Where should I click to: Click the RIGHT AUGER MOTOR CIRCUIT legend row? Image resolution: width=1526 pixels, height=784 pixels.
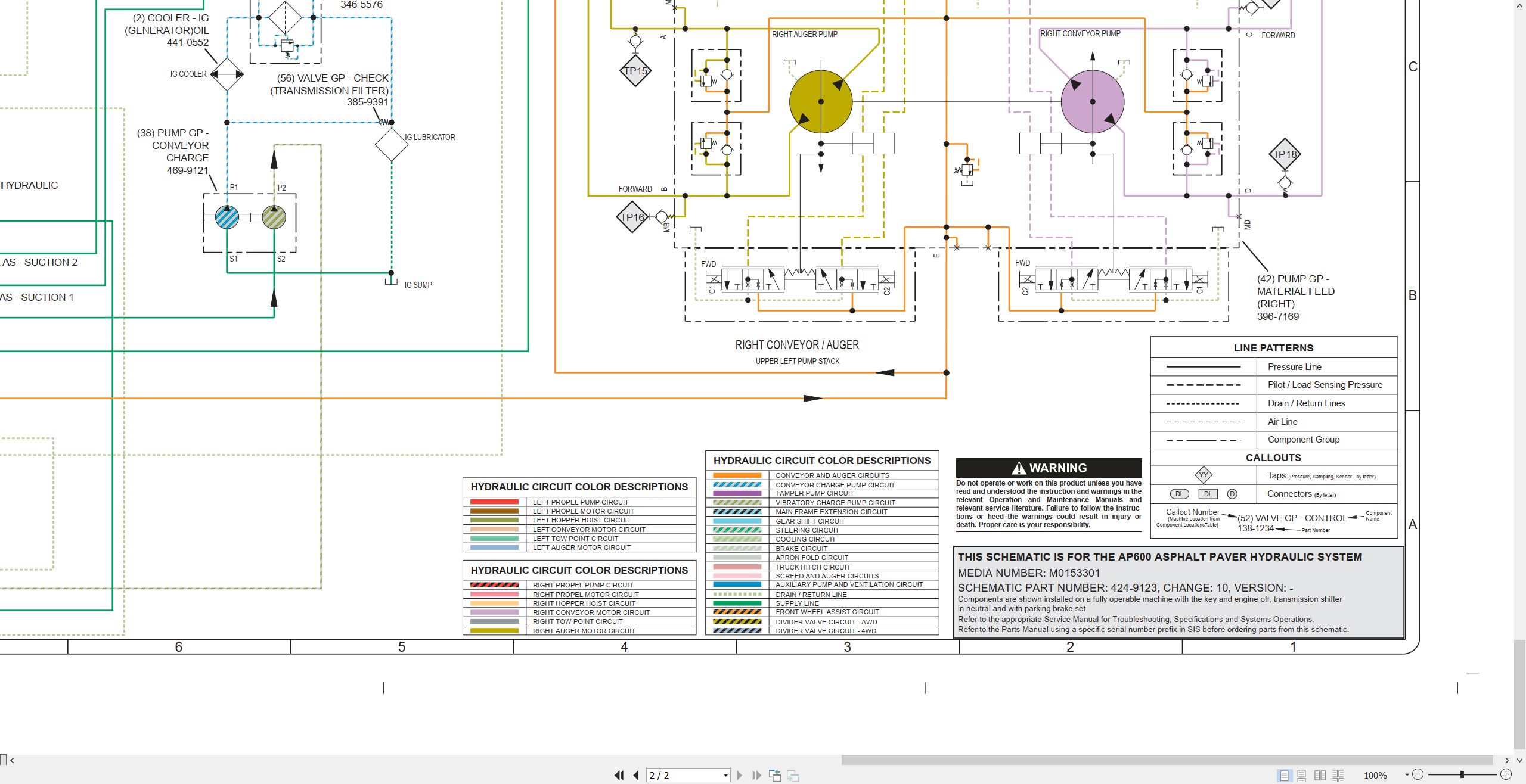579,631
